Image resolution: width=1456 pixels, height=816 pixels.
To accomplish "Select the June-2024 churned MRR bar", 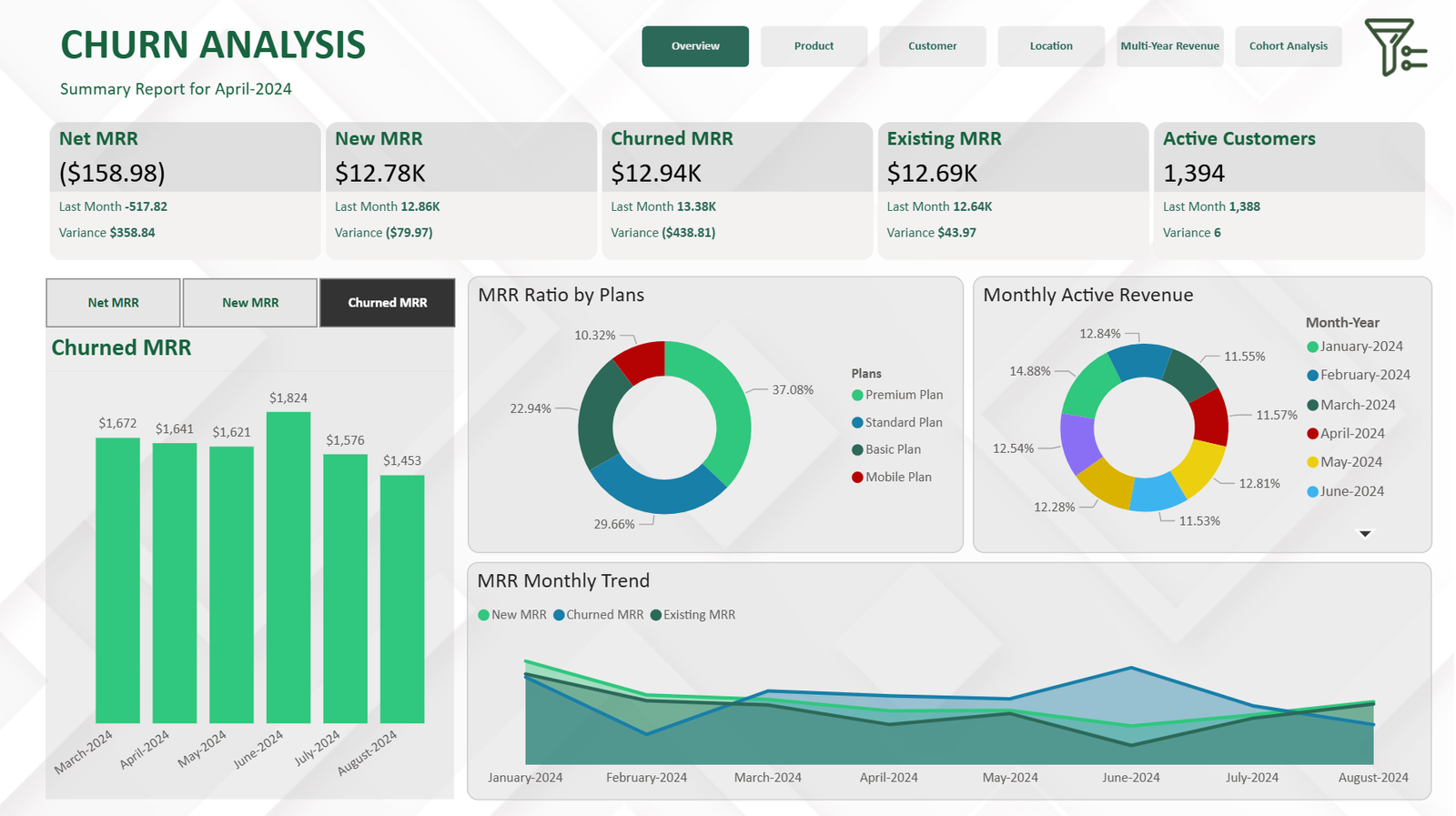I will click(x=288, y=568).
